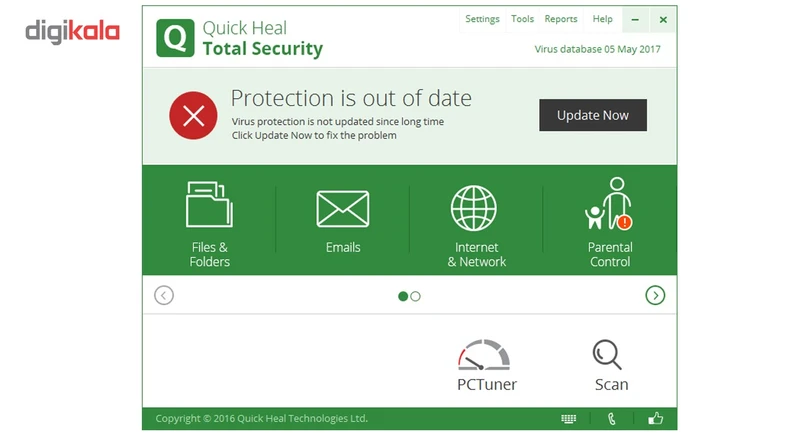Click the thumbs-up like icon
This screenshot has width=800, height=438.
[655, 419]
